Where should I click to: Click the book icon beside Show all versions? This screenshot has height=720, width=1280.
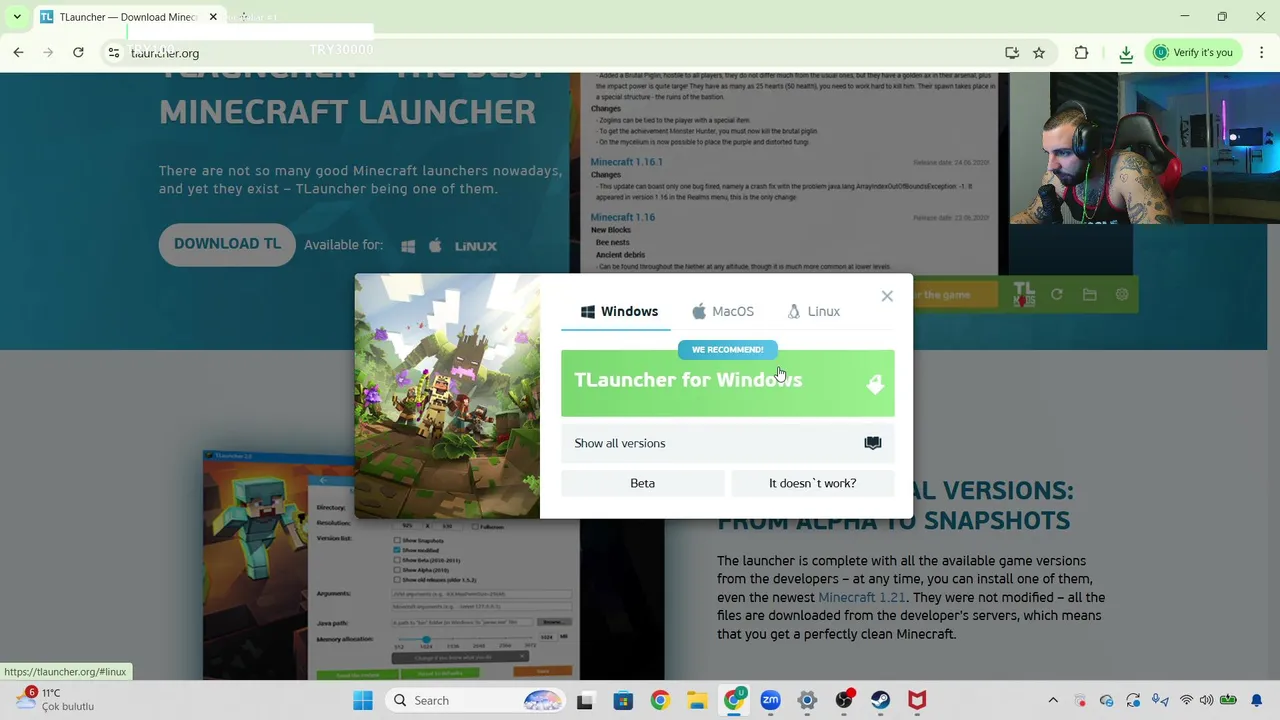tap(873, 443)
